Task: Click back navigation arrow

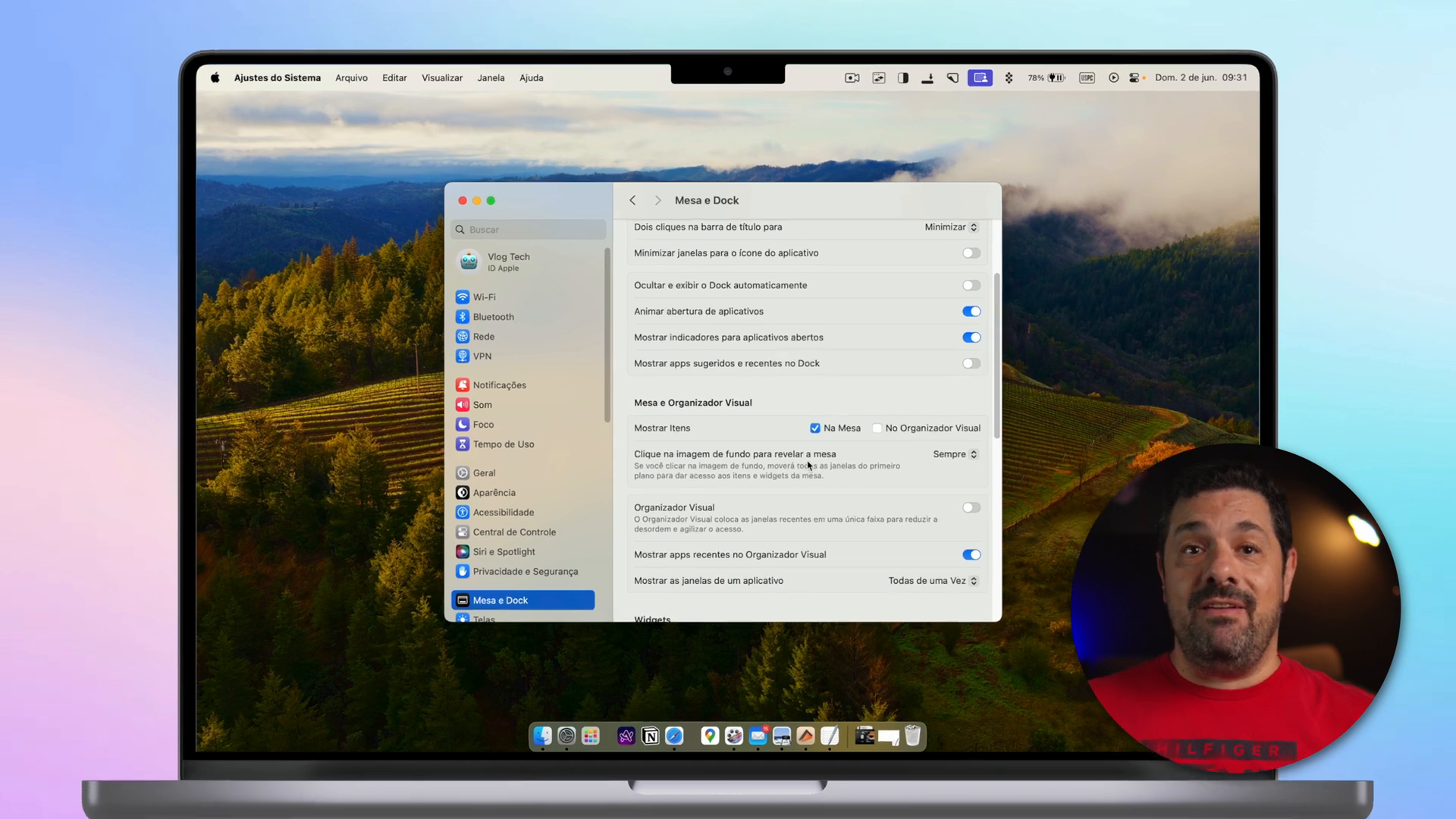Action: (632, 200)
